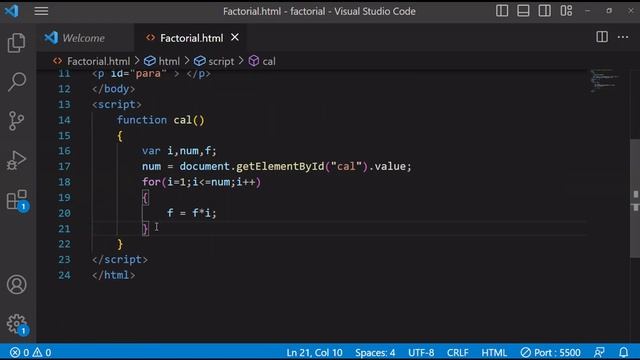Click the closing </html> tag
This screenshot has height=360, width=640.
114,275
